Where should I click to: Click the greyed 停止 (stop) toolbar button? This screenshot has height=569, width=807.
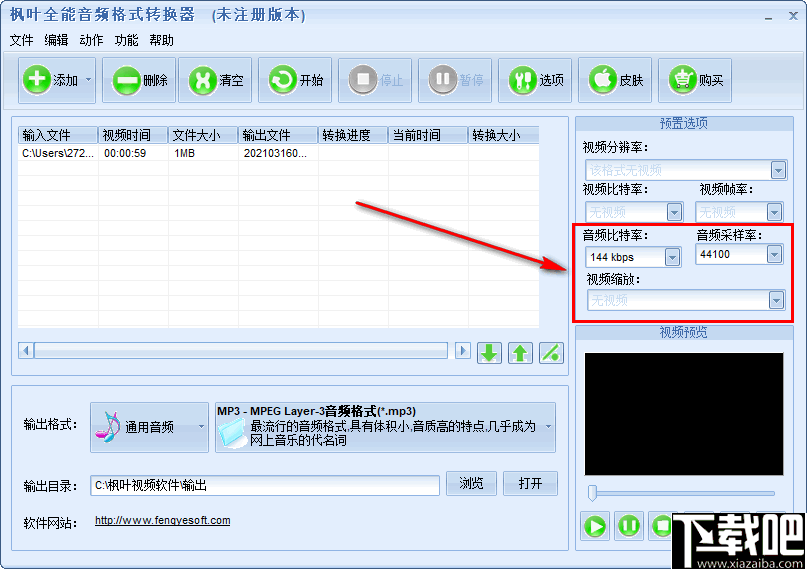(375, 80)
